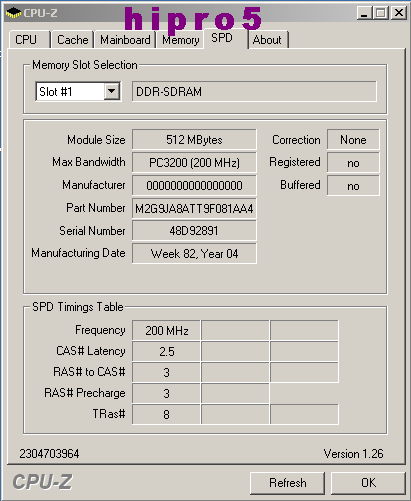Screen dimensions: 411x501
Task: Switch to the CPU tab
Action: coord(29,40)
